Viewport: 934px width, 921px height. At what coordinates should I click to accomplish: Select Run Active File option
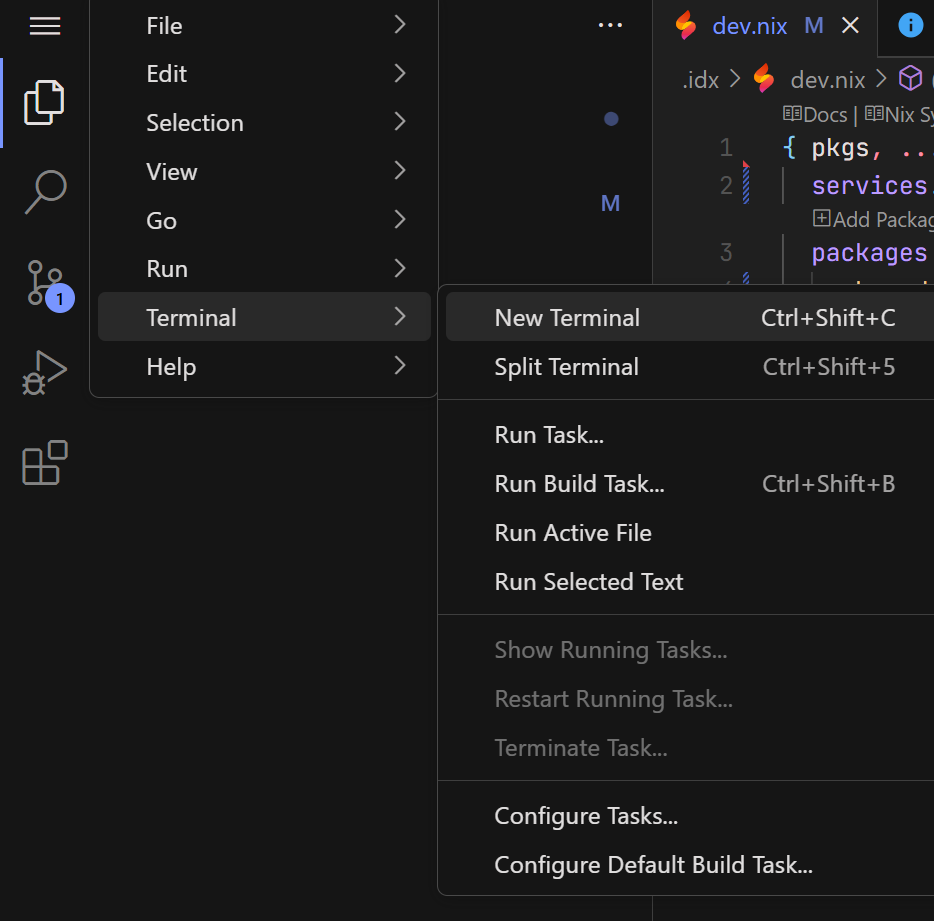pos(690,533)
